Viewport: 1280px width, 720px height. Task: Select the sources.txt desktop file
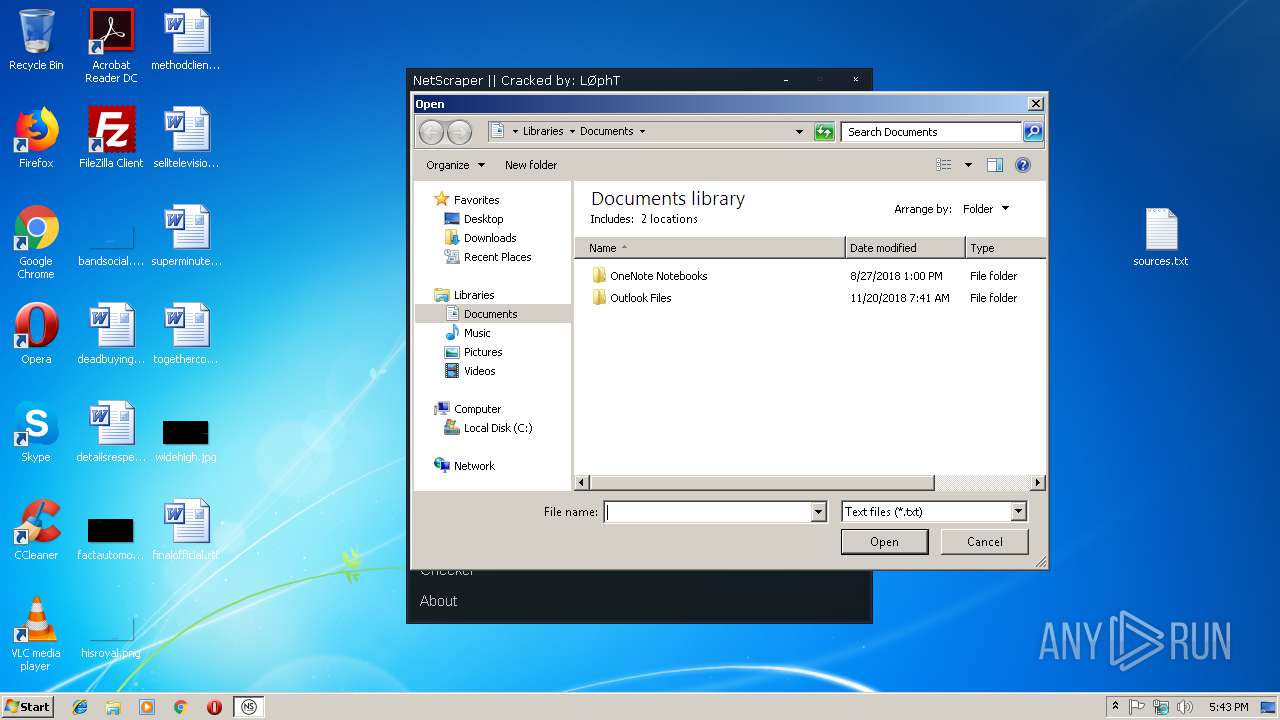1161,238
